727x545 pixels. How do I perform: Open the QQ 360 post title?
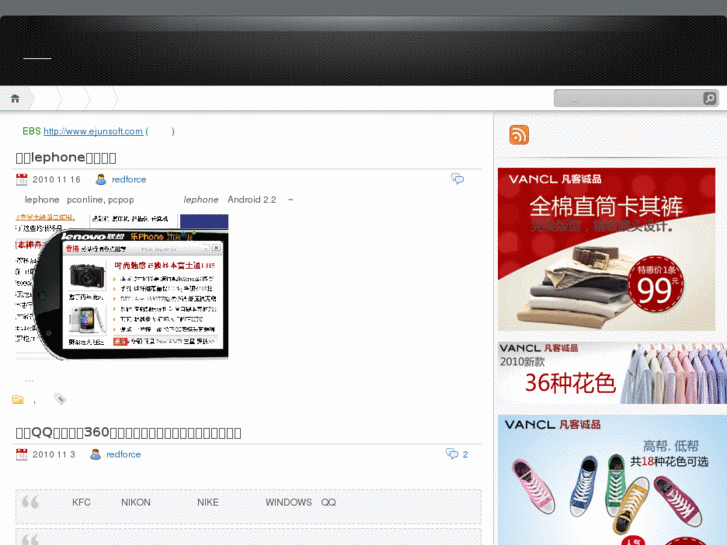128,433
